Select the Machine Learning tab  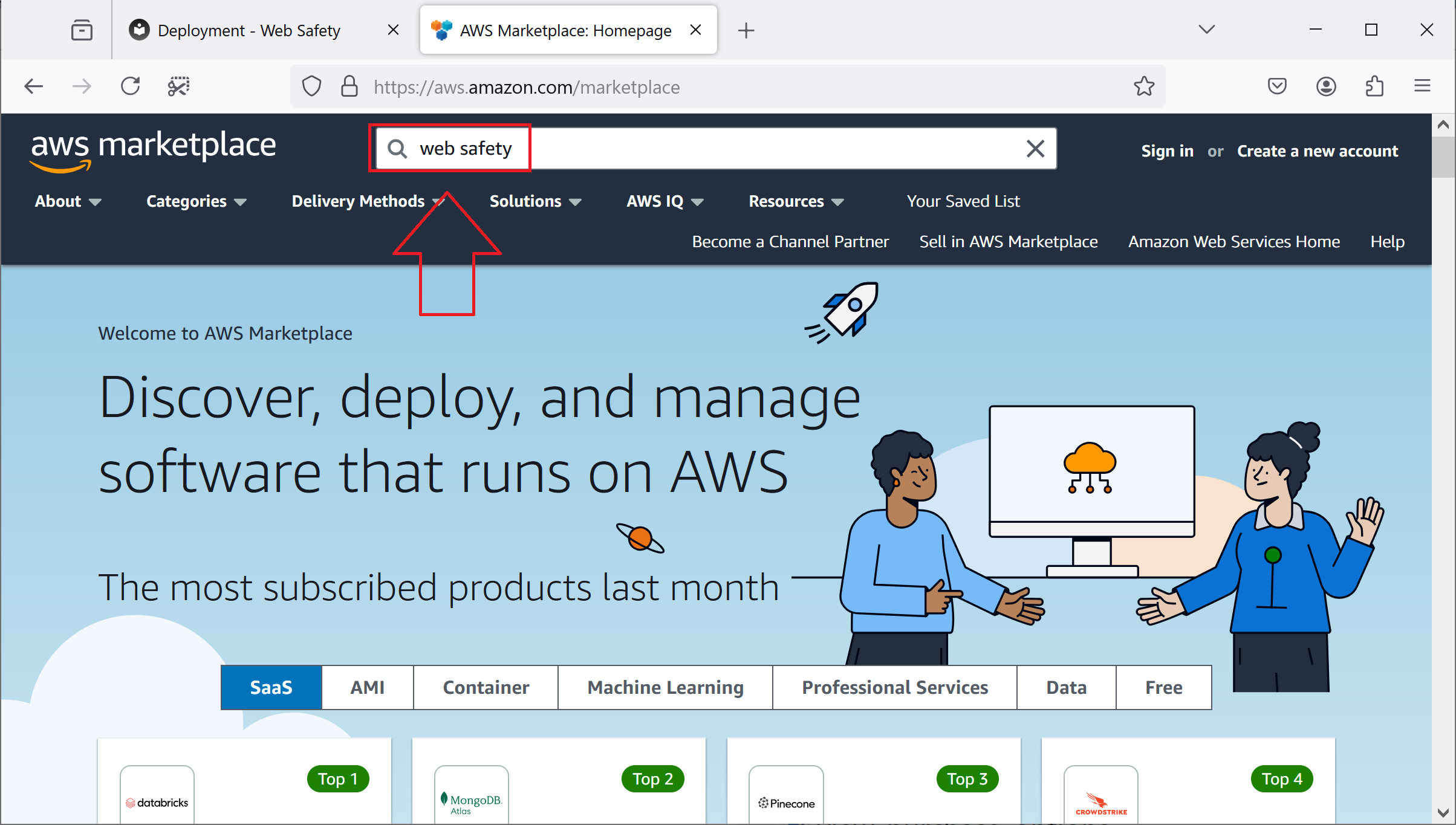coord(665,687)
